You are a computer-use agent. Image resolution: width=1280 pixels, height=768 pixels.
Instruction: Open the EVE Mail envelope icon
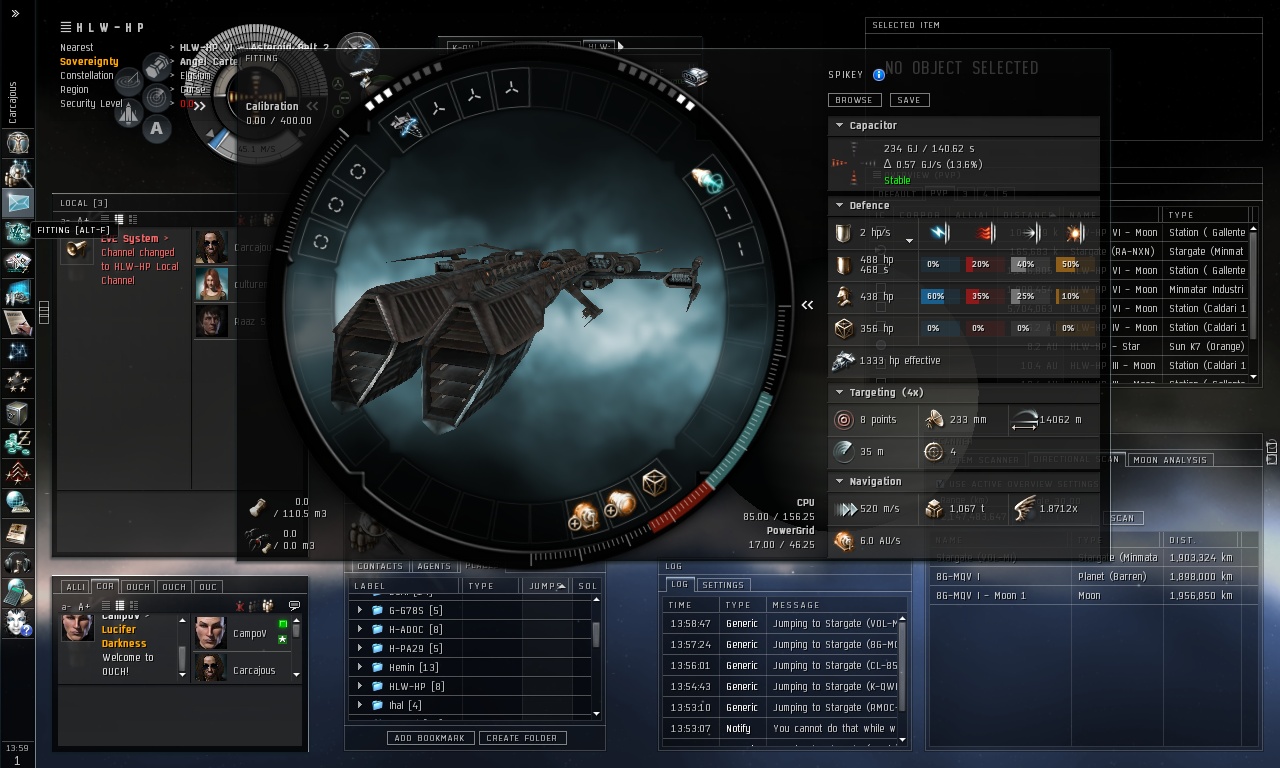coord(18,203)
